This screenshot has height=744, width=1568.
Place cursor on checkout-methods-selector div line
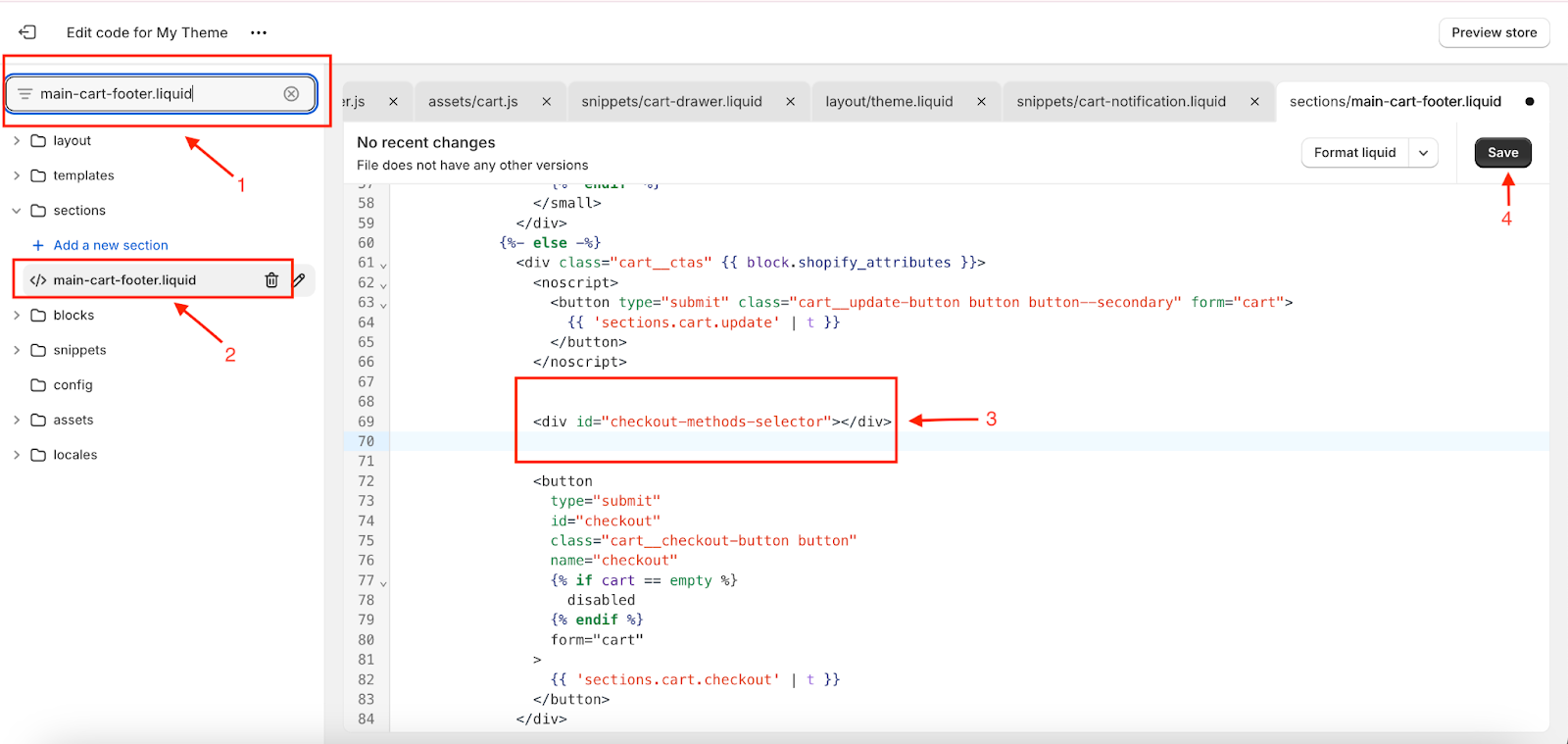click(x=712, y=422)
